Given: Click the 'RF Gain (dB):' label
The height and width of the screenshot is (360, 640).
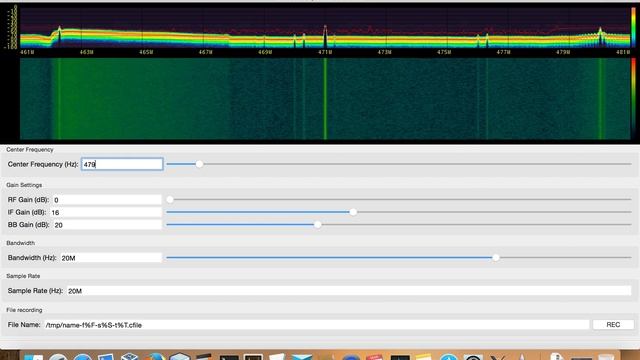Looking at the screenshot, I should click(x=28, y=200).
